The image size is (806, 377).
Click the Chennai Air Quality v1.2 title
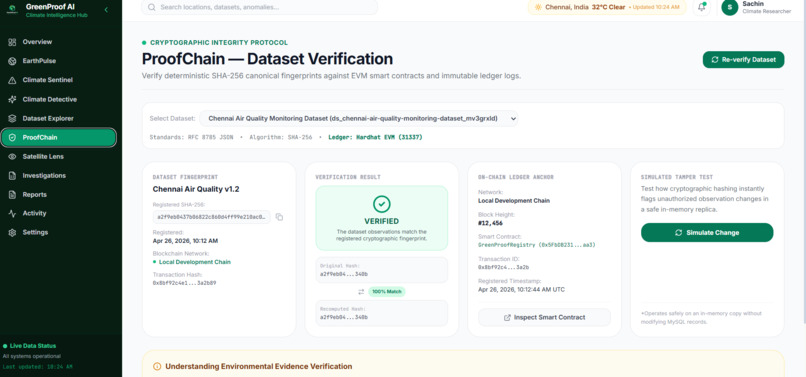tap(196, 189)
